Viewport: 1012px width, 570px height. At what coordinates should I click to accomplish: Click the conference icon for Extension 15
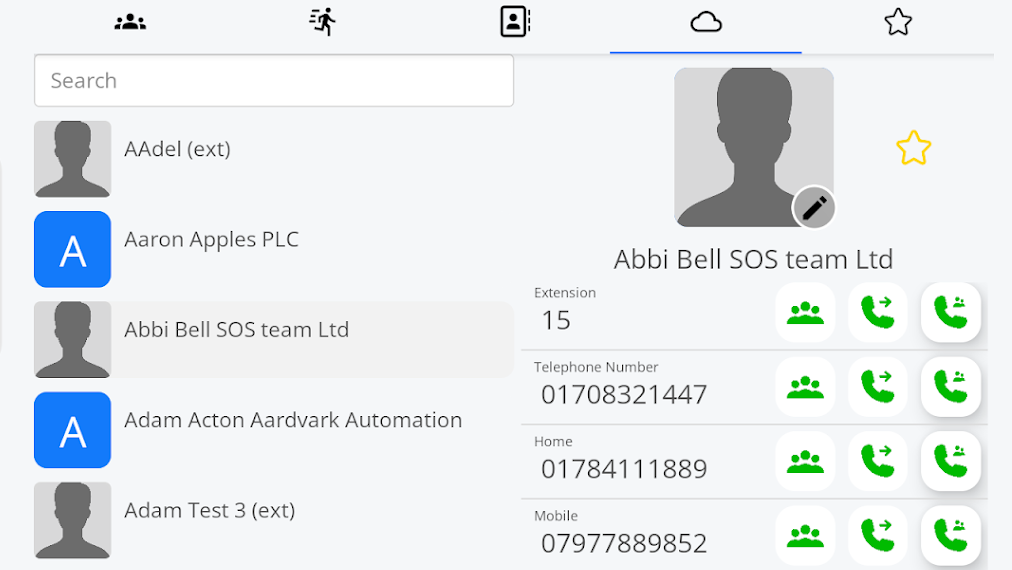[x=805, y=313]
